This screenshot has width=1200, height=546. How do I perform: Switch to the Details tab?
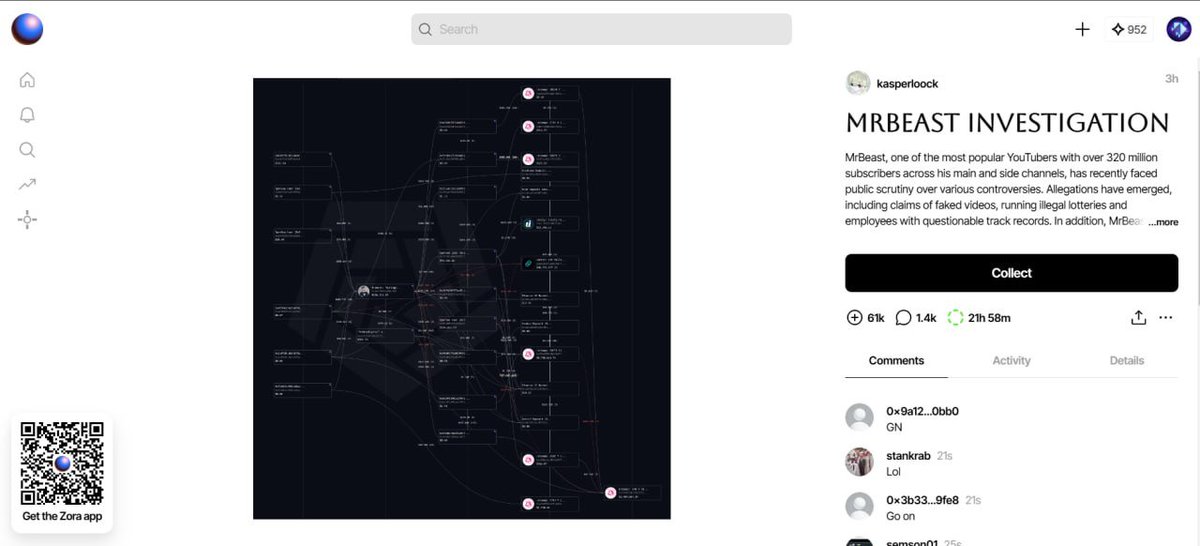(1127, 360)
